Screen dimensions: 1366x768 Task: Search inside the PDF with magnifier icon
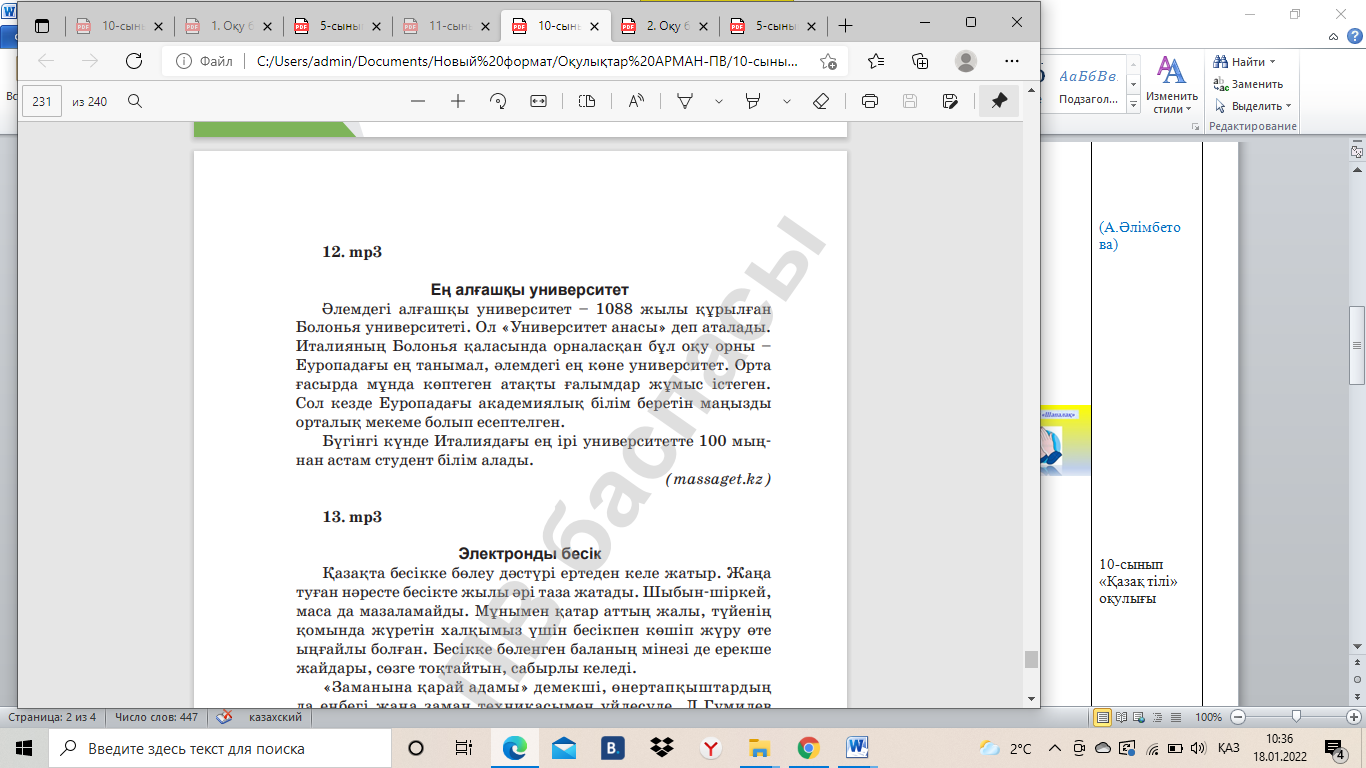[134, 101]
